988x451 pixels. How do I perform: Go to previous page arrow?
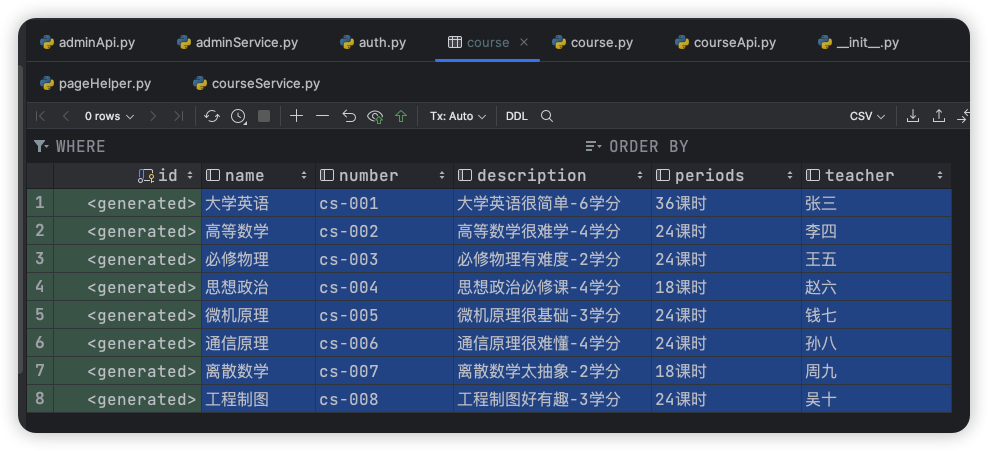coord(66,116)
